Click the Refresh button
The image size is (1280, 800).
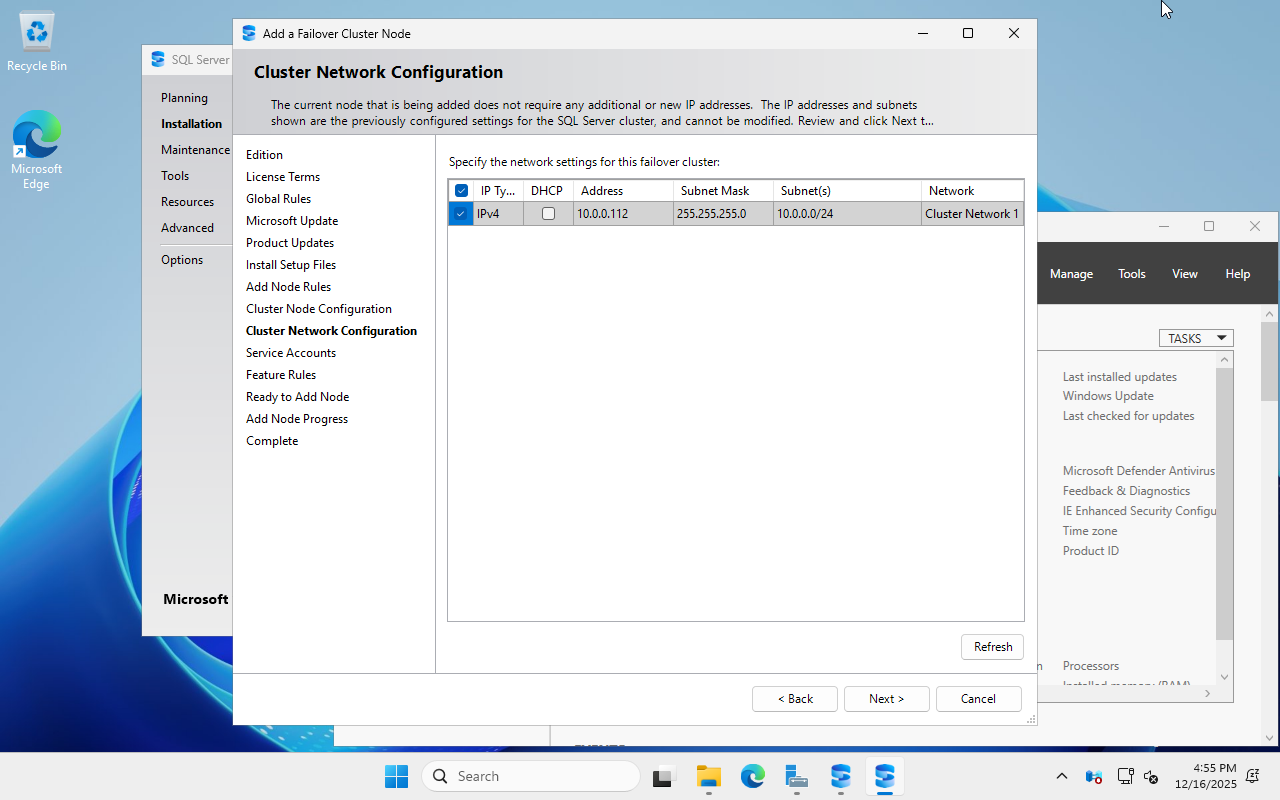coord(992,647)
